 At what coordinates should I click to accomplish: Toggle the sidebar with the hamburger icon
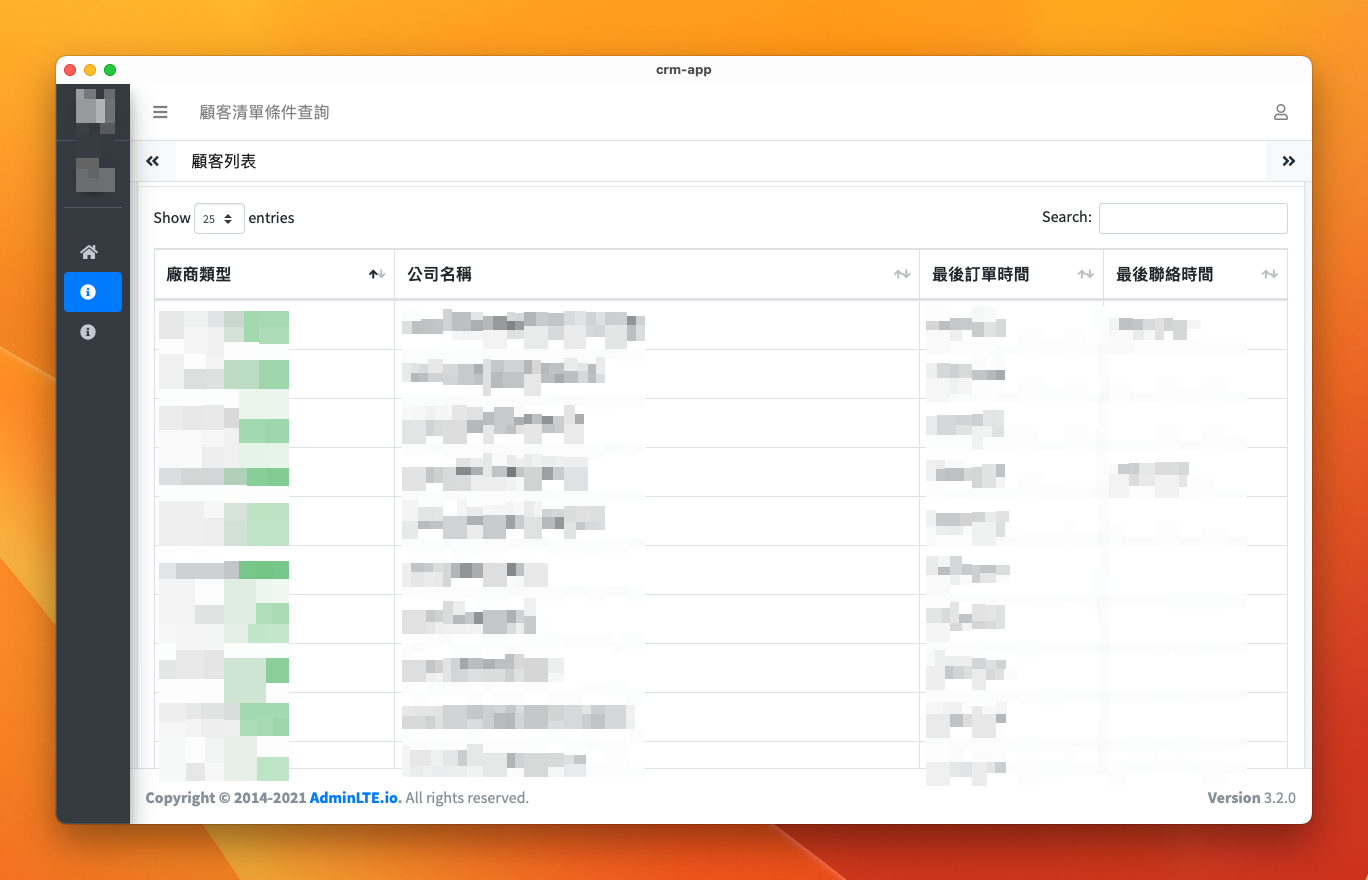pyautogui.click(x=160, y=112)
